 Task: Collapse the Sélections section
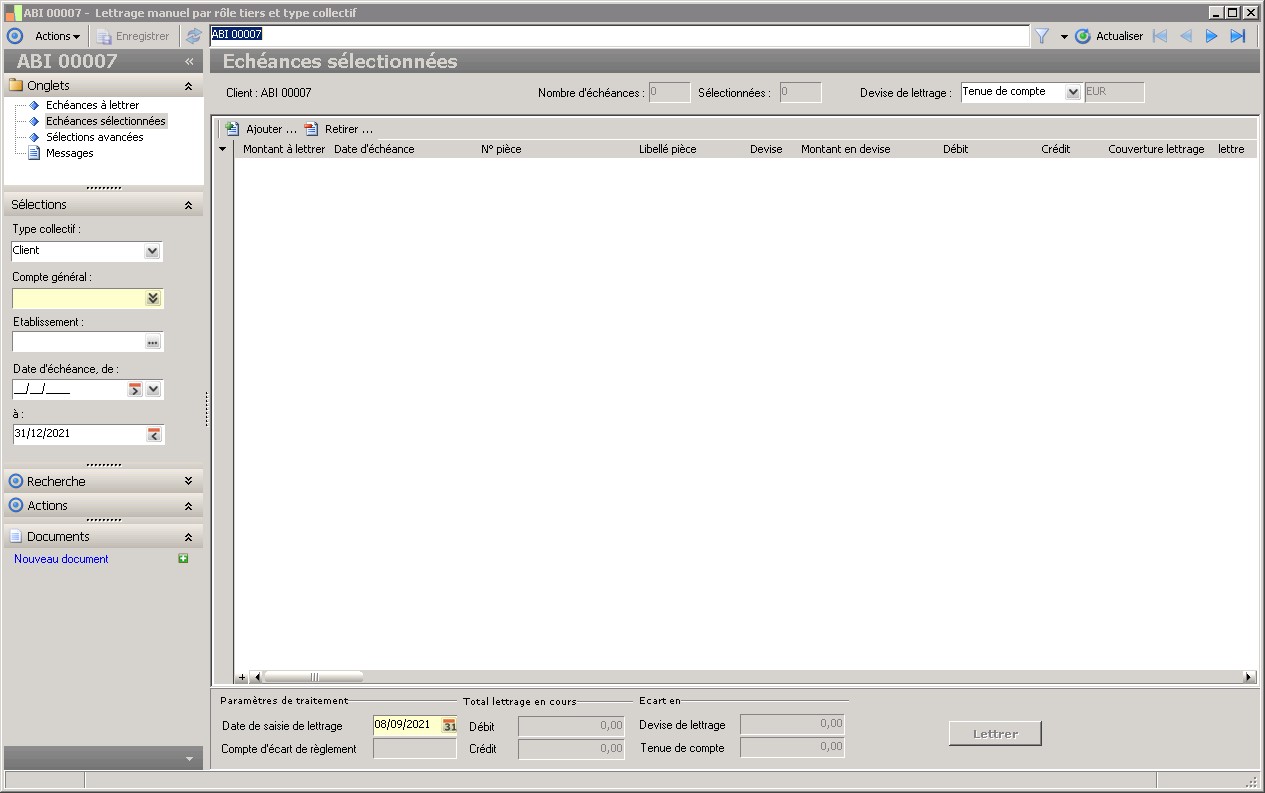pos(189,205)
